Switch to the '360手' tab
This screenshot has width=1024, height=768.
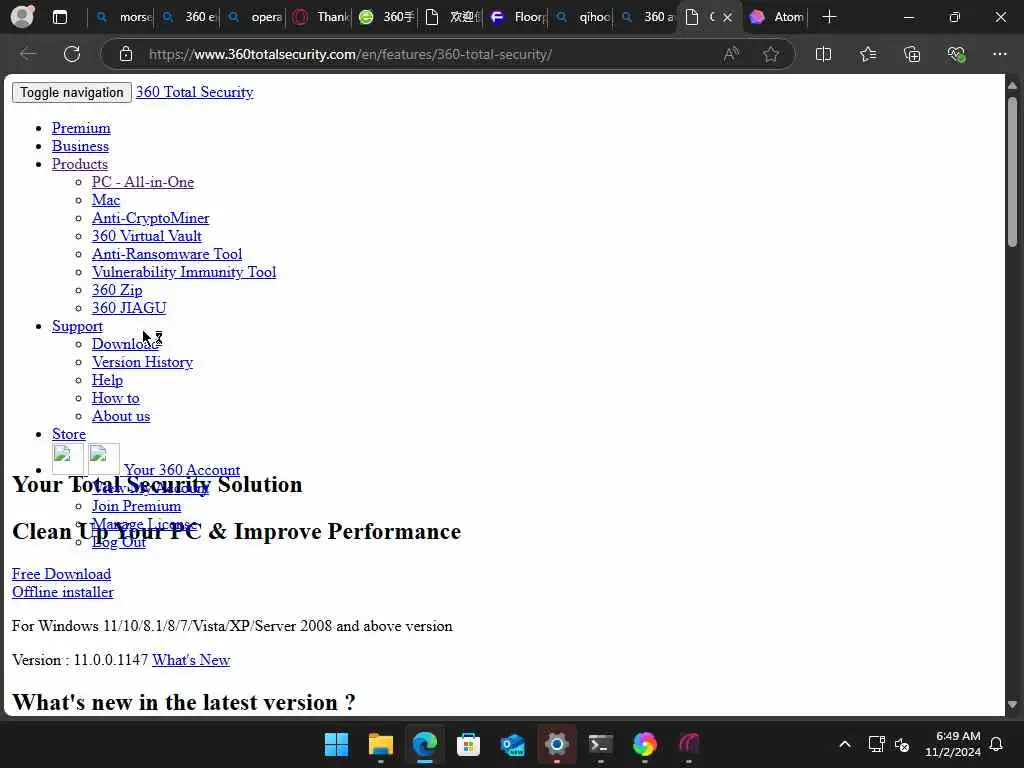tap(386, 17)
